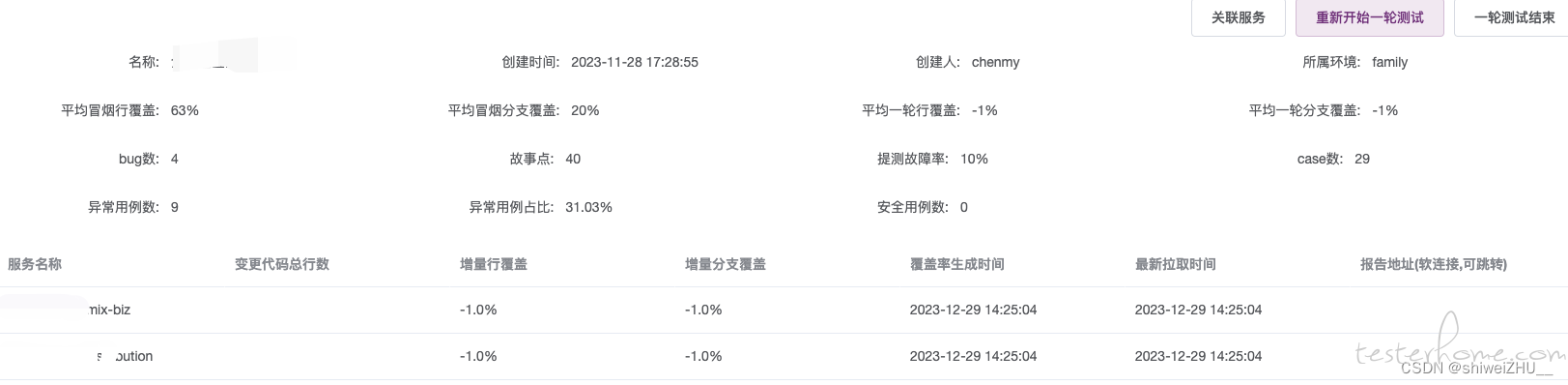Click the bug数 value 4
Screen dimensions: 1568x385
coord(175,159)
